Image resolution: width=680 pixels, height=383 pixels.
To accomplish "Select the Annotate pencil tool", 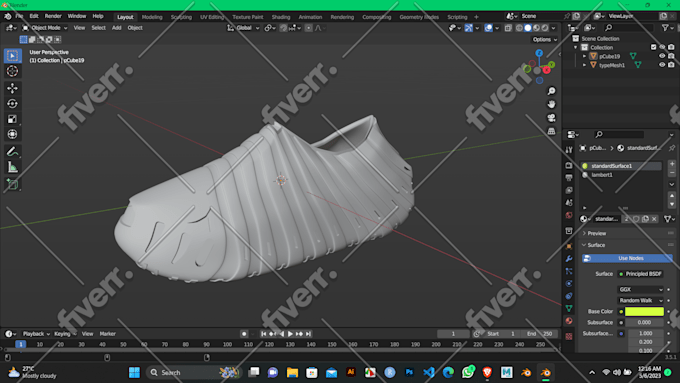I will 12,151.
